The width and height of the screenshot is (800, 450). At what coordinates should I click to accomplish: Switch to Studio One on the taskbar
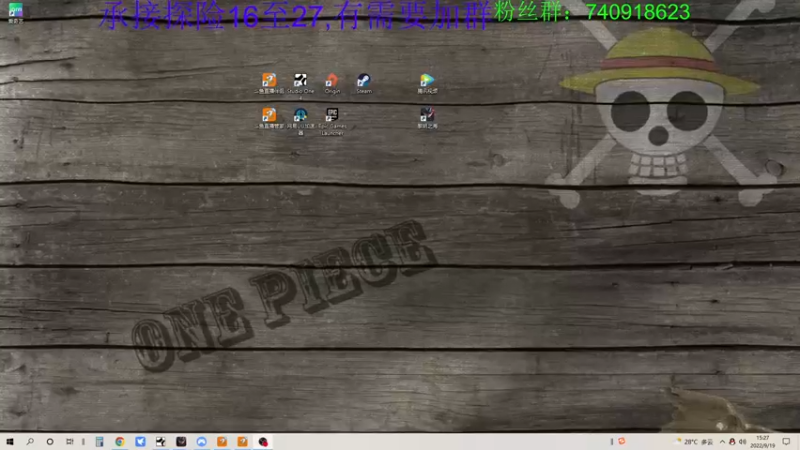pos(161,442)
